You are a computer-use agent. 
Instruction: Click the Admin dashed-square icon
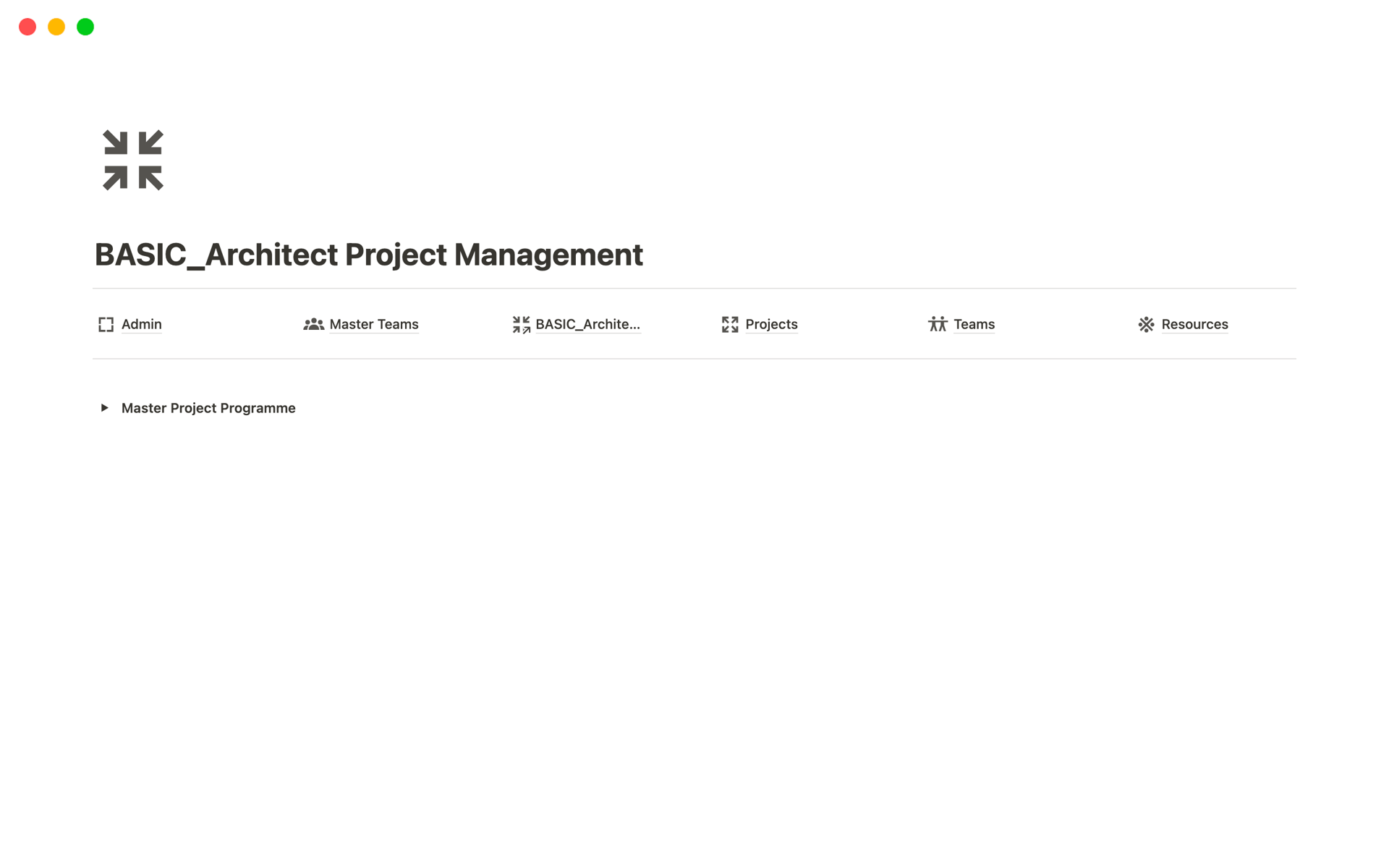(x=106, y=325)
